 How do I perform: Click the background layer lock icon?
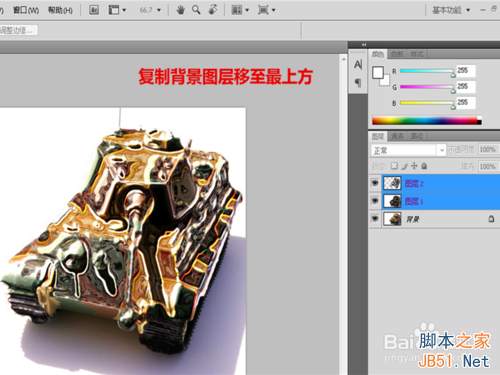tap(491, 219)
